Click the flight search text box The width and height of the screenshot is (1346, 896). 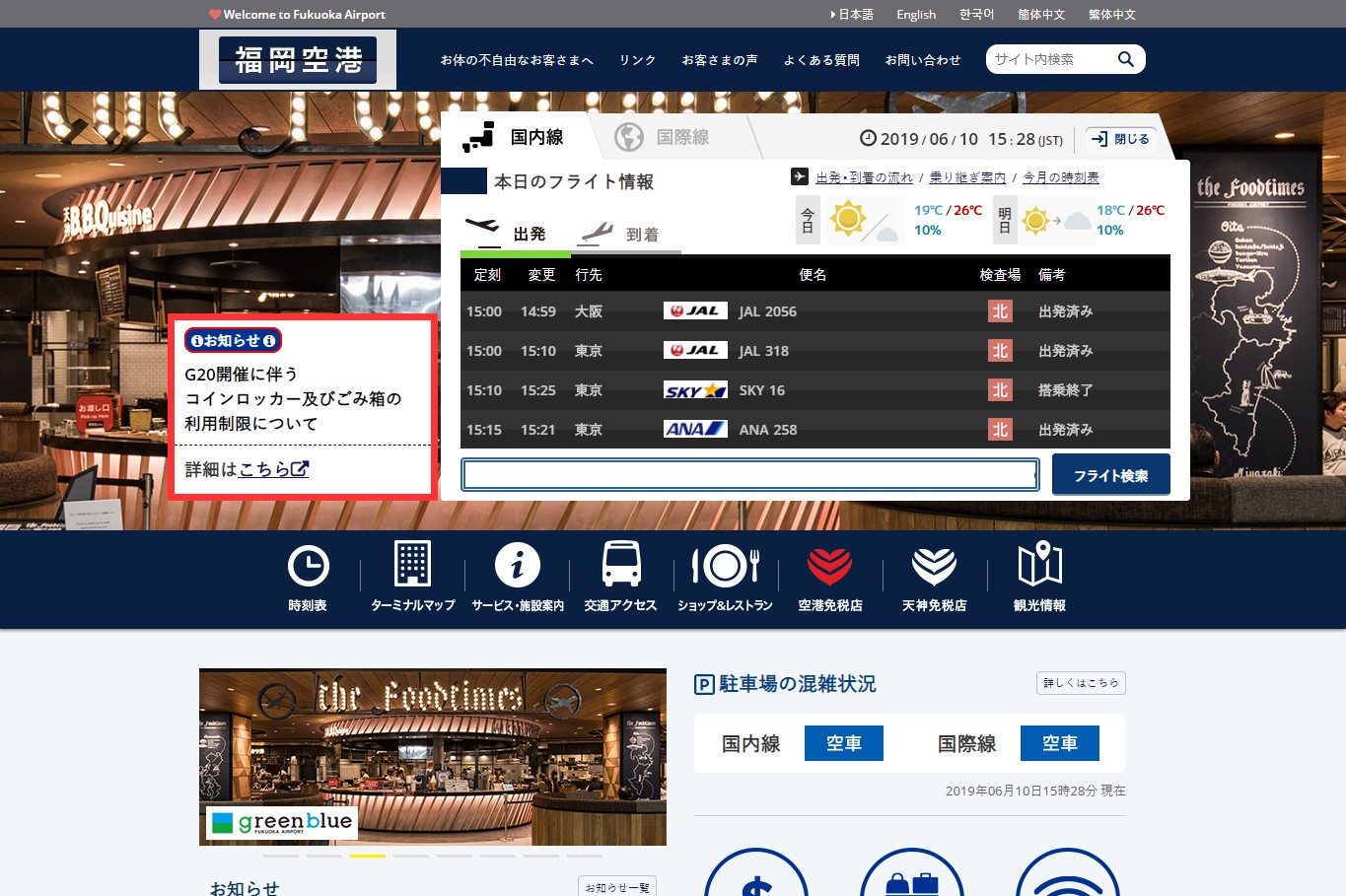click(750, 474)
